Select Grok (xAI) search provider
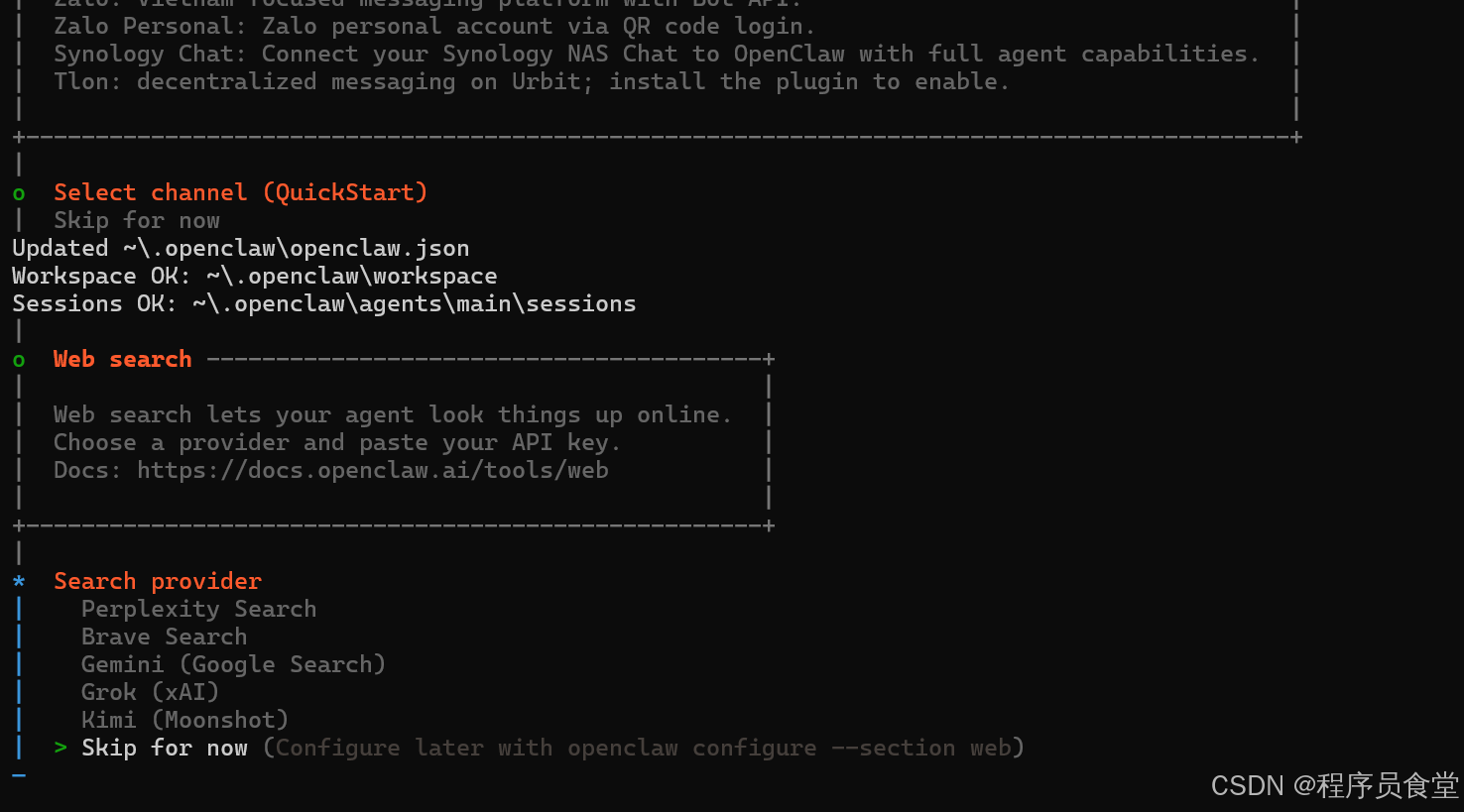Viewport: 1464px width, 812px height. [150, 692]
